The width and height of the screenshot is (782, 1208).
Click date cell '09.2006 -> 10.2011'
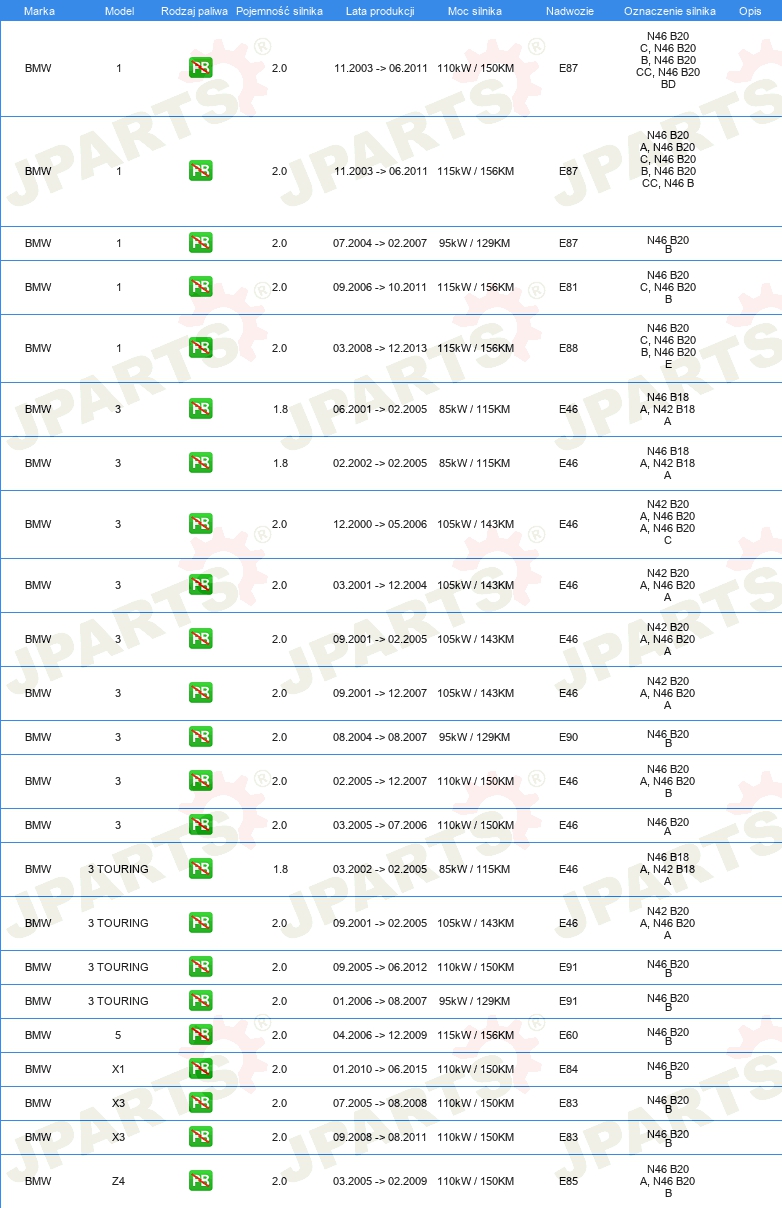tap(380, 287)
